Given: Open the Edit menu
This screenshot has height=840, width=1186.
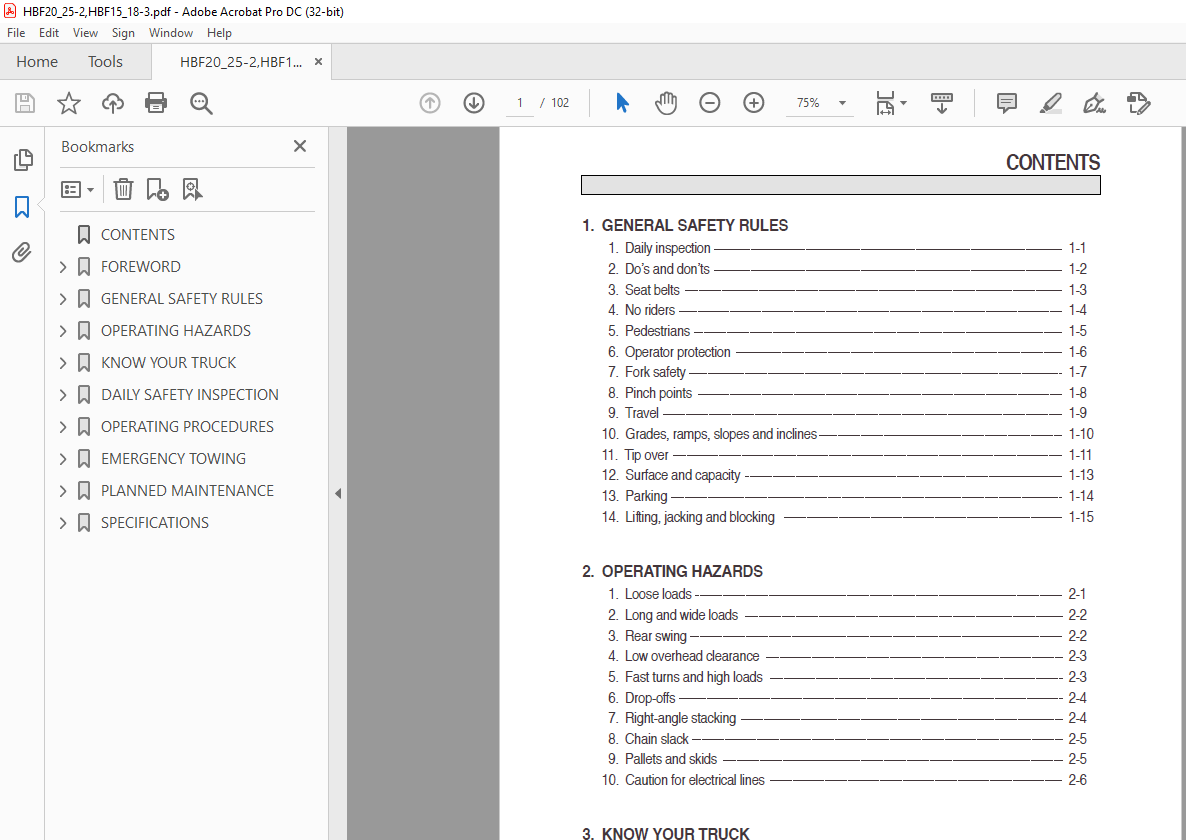Looking at the screenshot, I should pyautogui.click(x=49, y=33).
